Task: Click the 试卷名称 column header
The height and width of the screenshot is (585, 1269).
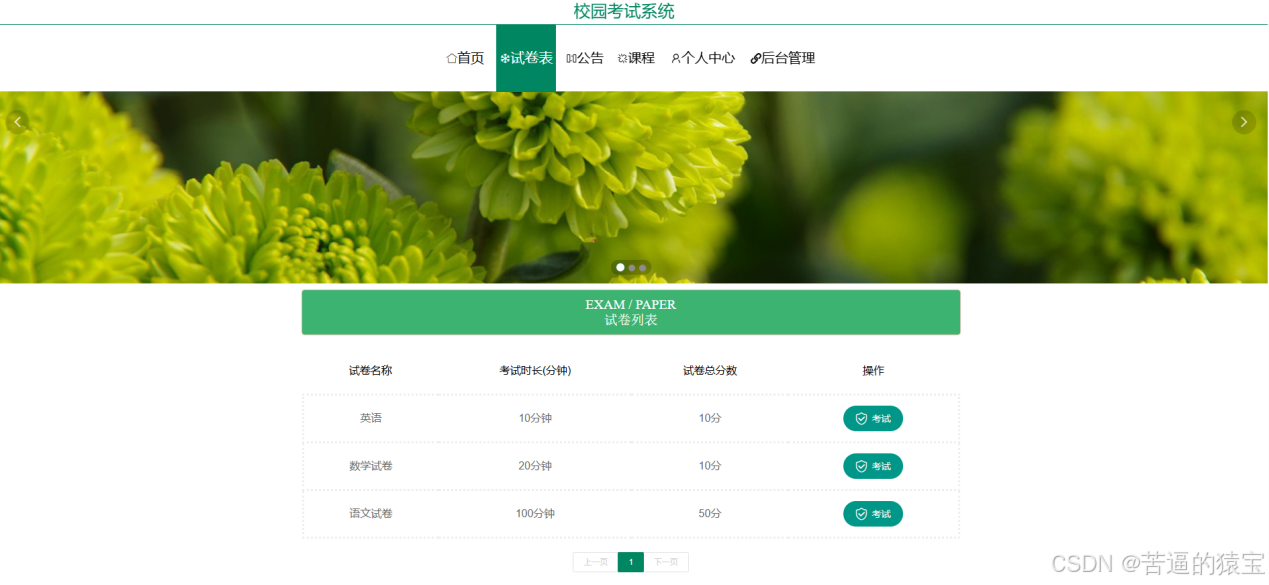Action: tap(371, 371)
